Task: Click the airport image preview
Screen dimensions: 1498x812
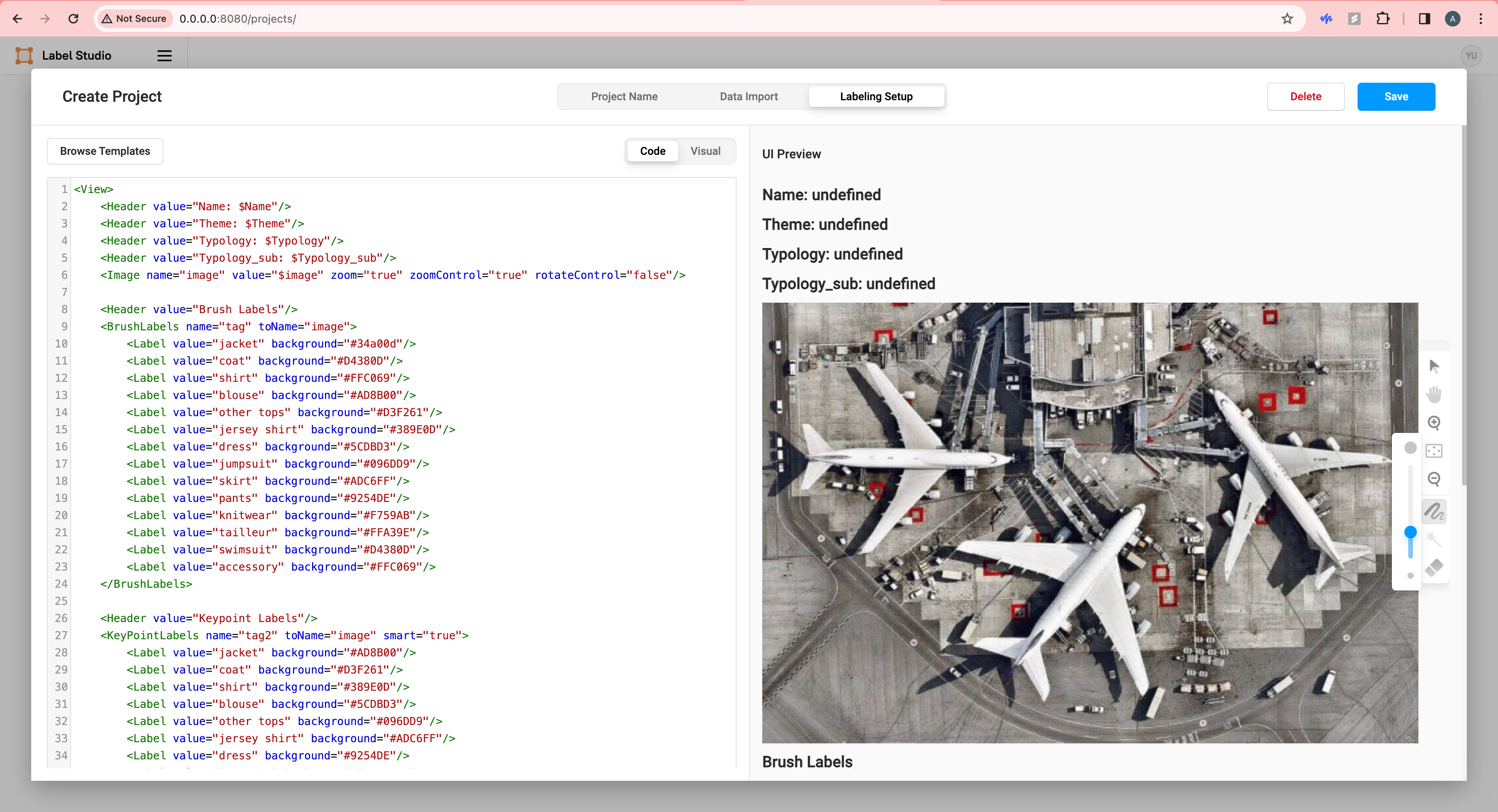Action: pos(1089,522)
